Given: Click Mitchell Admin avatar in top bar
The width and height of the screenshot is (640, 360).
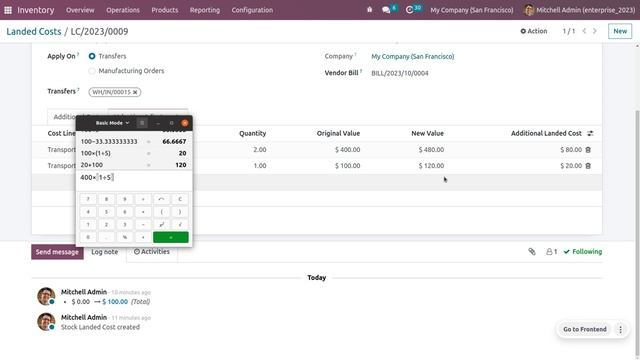Looking at the screenshot, I should (529, 10).
